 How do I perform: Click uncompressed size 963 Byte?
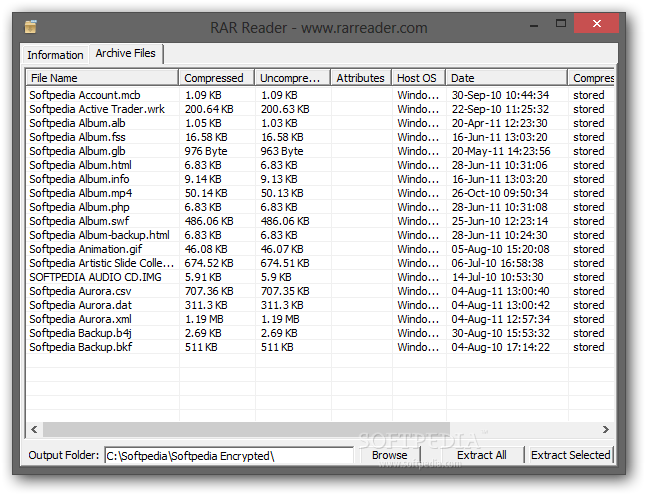pos(282,151)
